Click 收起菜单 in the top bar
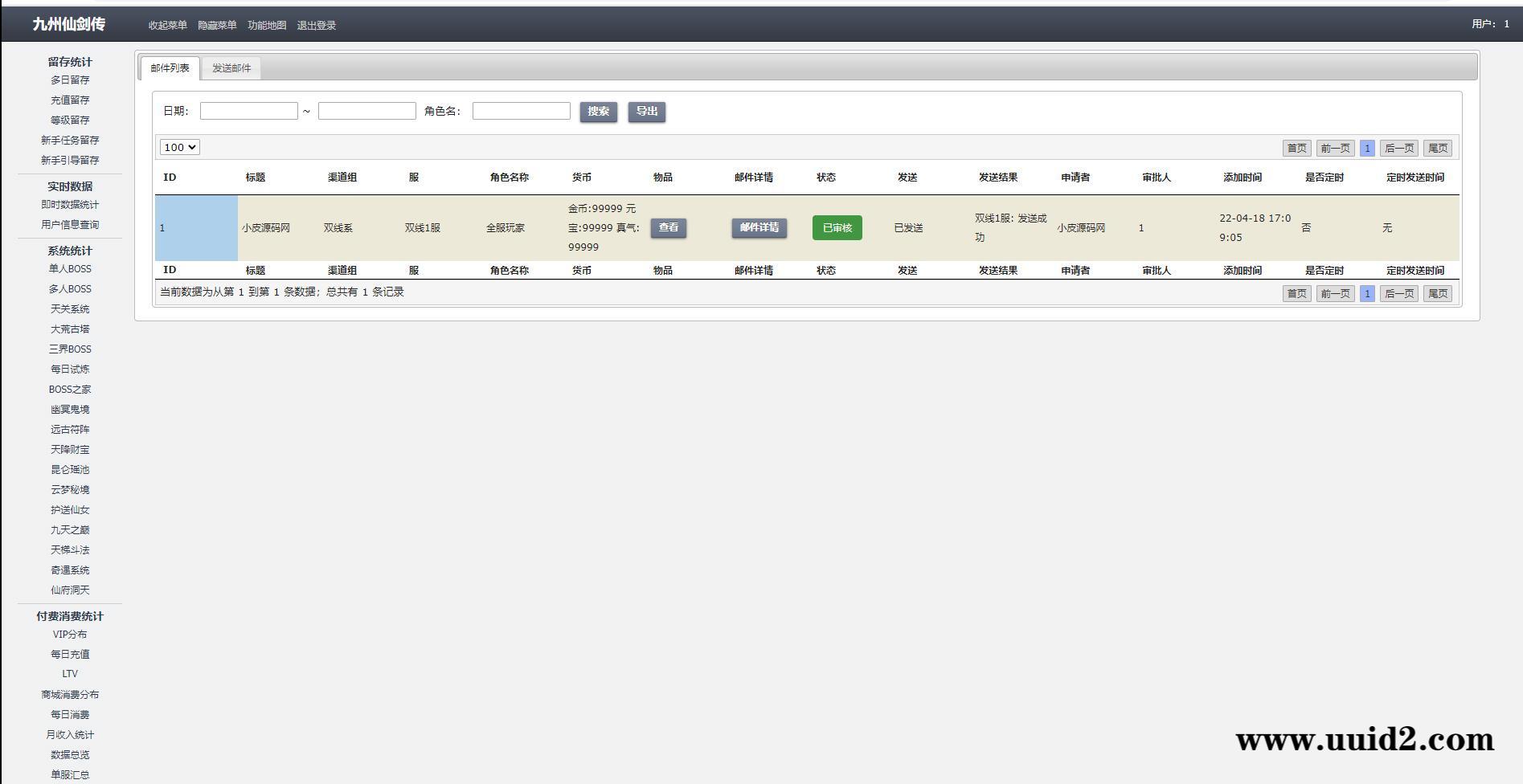Viewport: 1523px width, 784px height. 167,26
